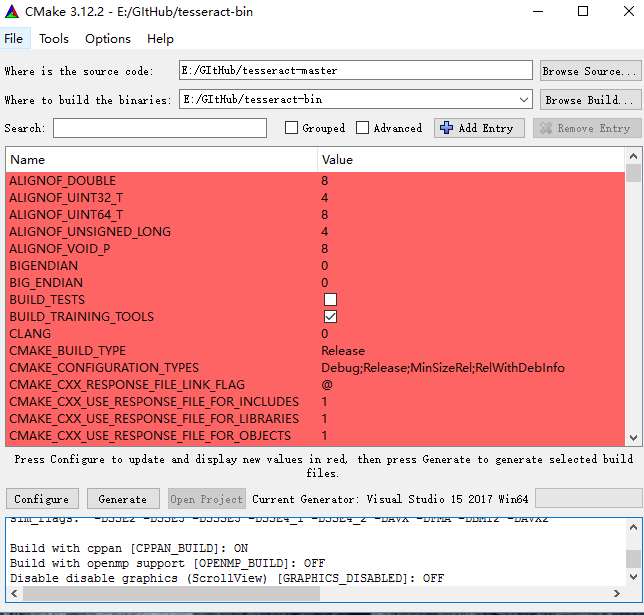Click the CMake logo icon in title bar
This screenshot has width=644, height=615.
(12, 12)
